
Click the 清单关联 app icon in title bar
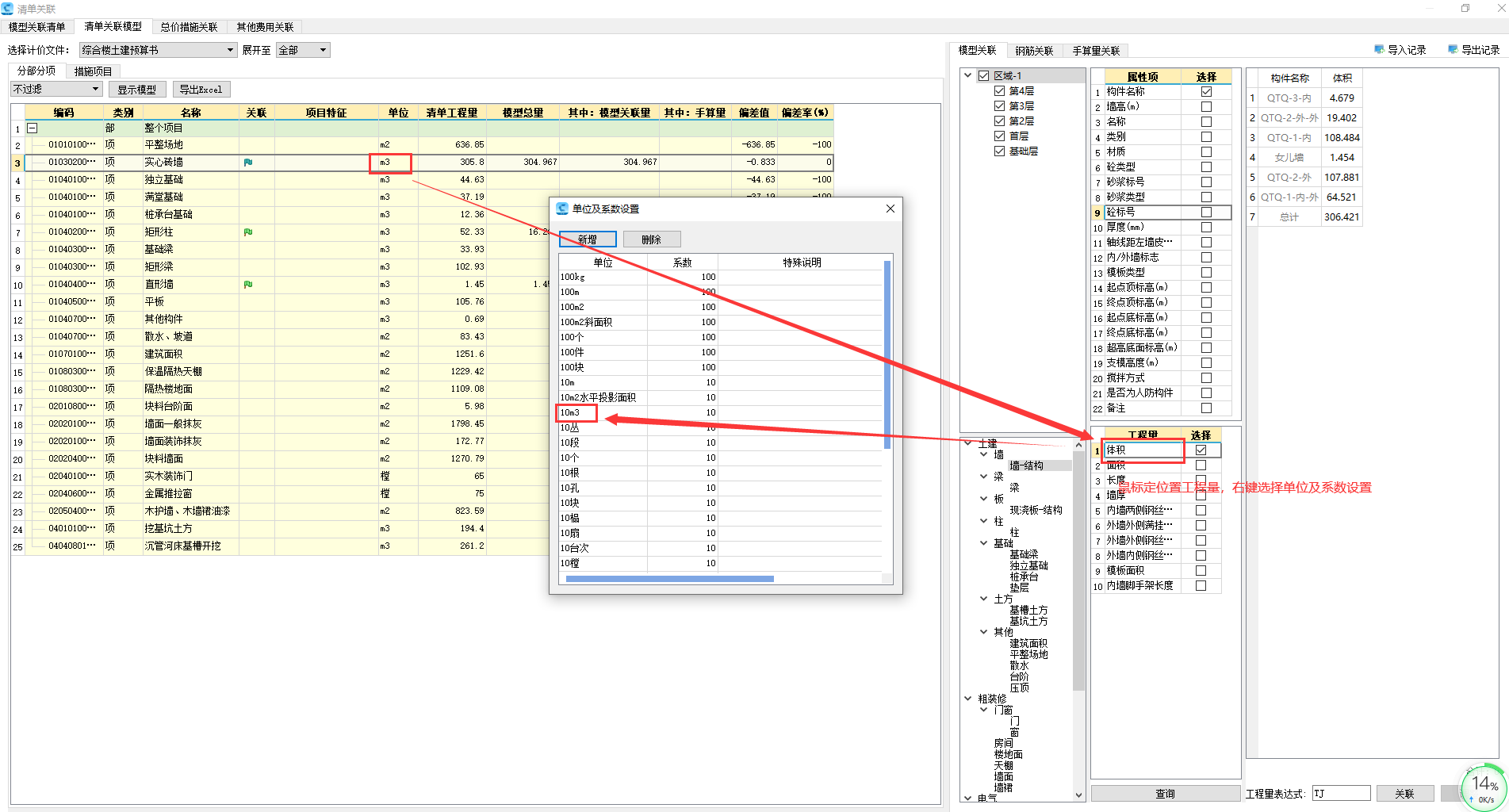(8, 9)
